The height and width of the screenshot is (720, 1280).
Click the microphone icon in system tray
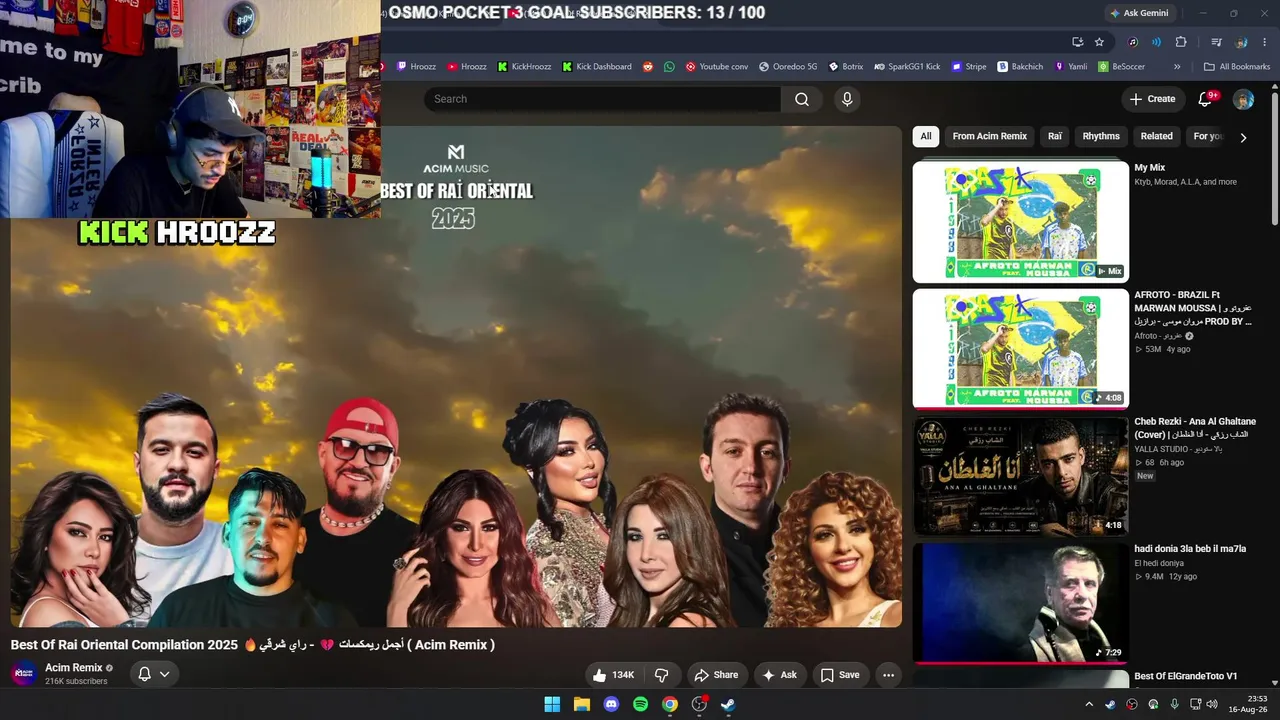1174,704
